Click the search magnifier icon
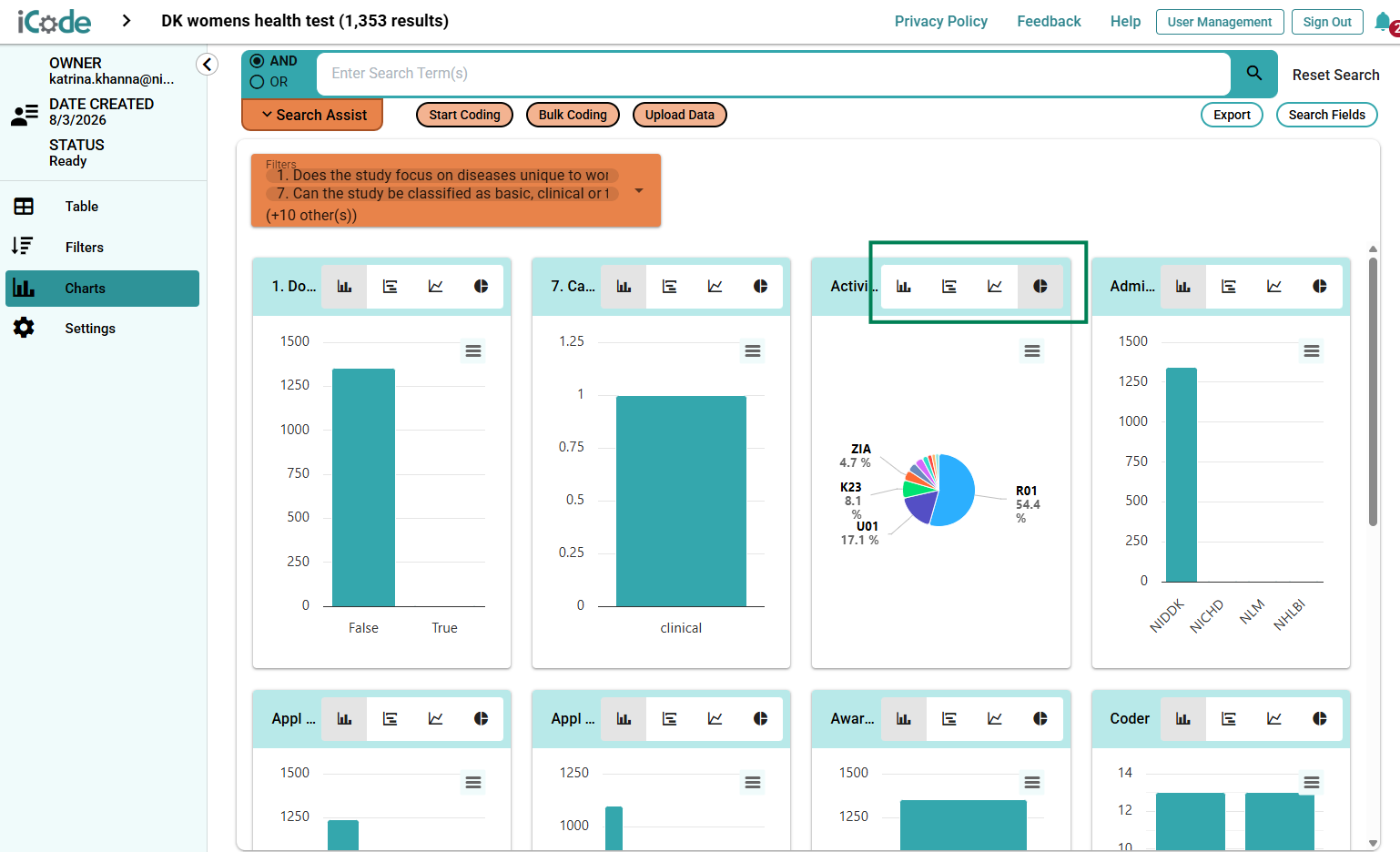Image resolution: width=1400 pixels, height=852 pixels. [x=1254, y=74]
